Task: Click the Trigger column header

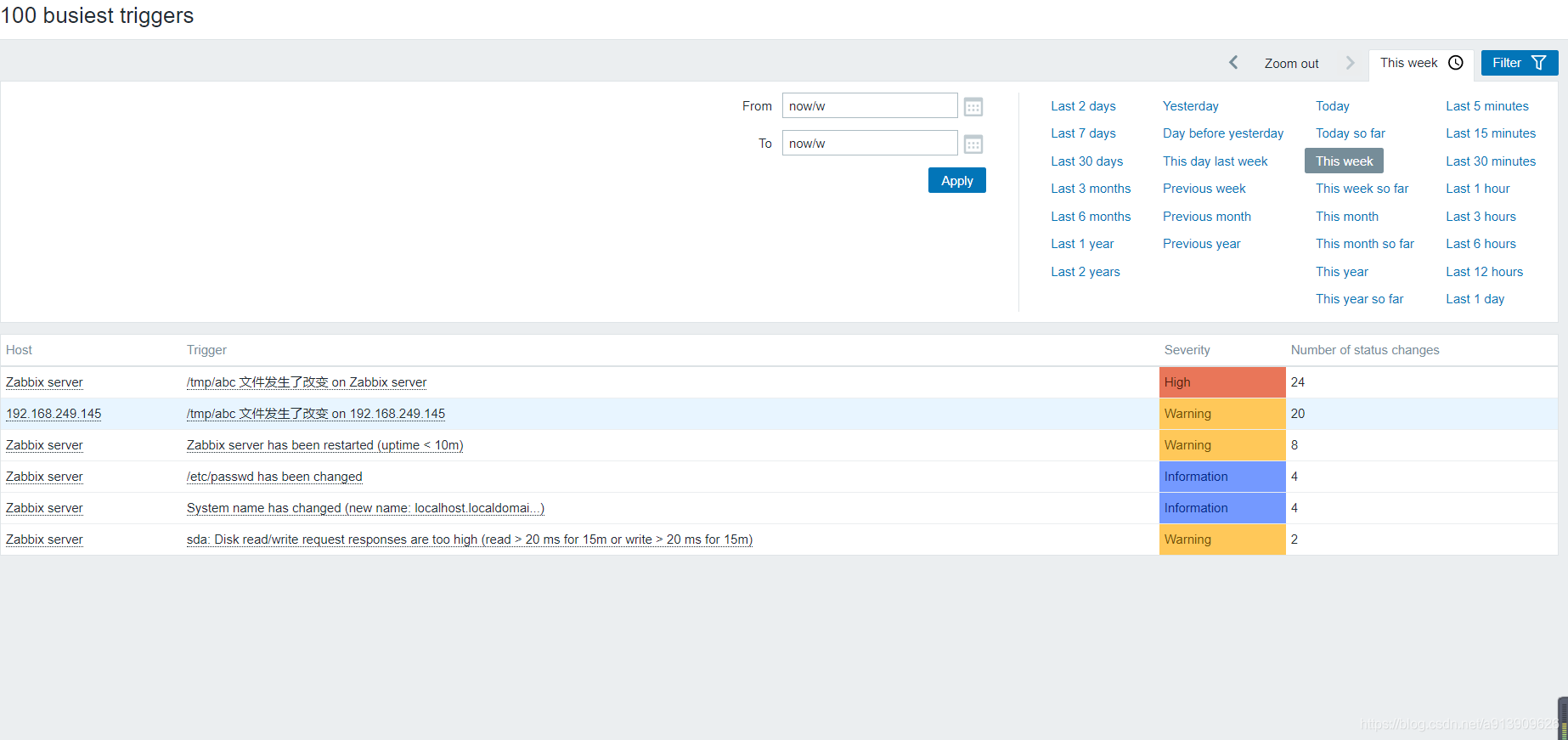Action: coord(206,350)
